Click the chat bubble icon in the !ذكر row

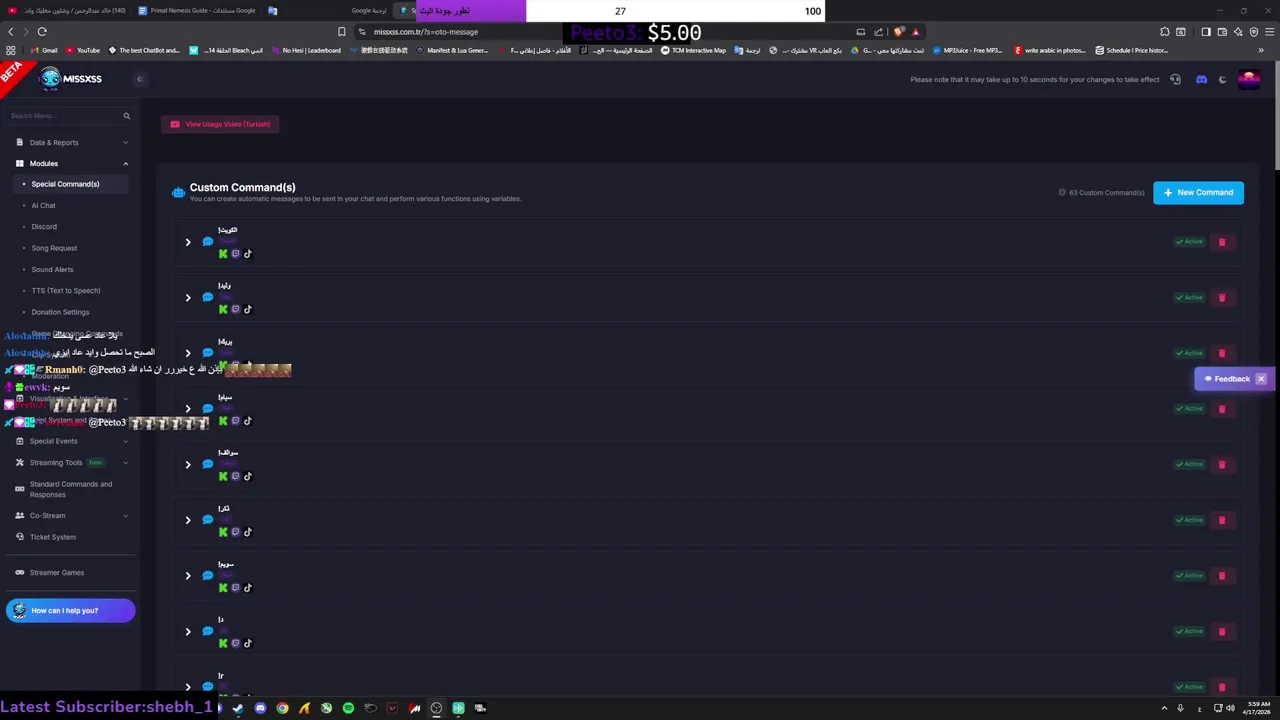click(x=208, y=520)
